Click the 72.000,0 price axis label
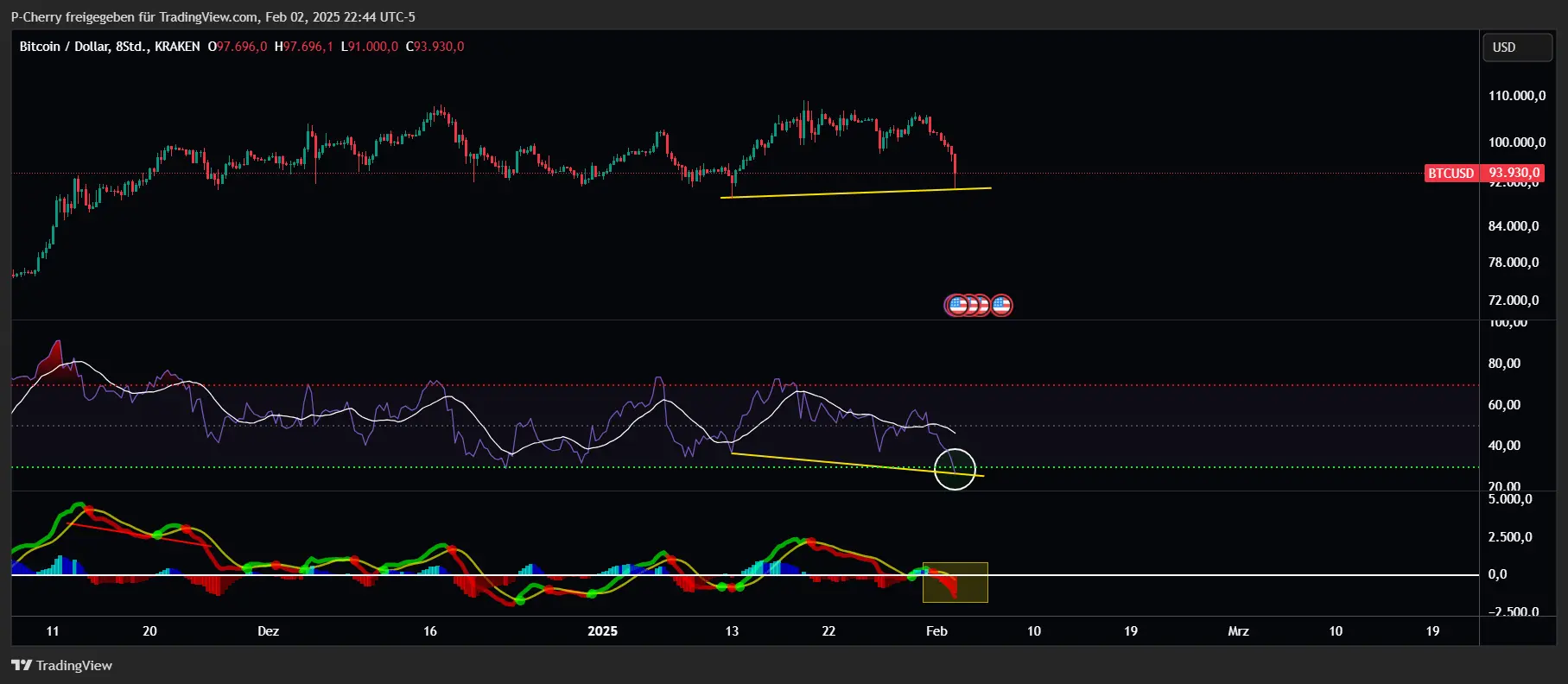The image size is (1568, 684). [x=1514, y=301]
